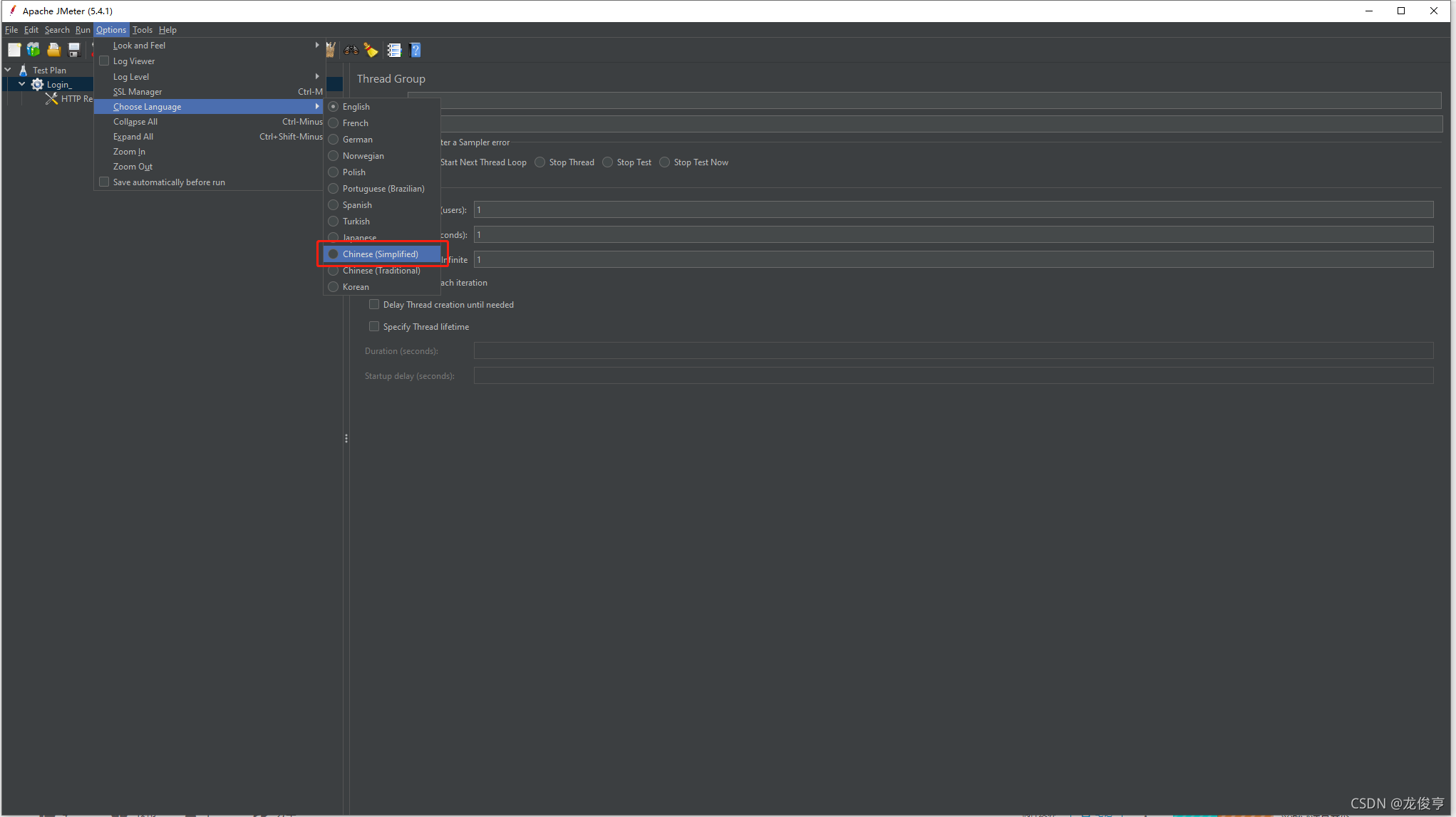Click the Login_ thread group gear icon
Image resolution: width=1456 pixels, height=817 pixels.
38,84
